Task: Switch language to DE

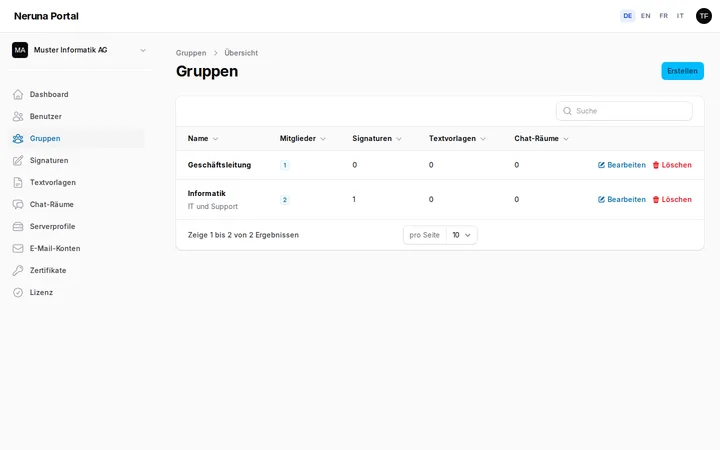Action: (627, 16)
